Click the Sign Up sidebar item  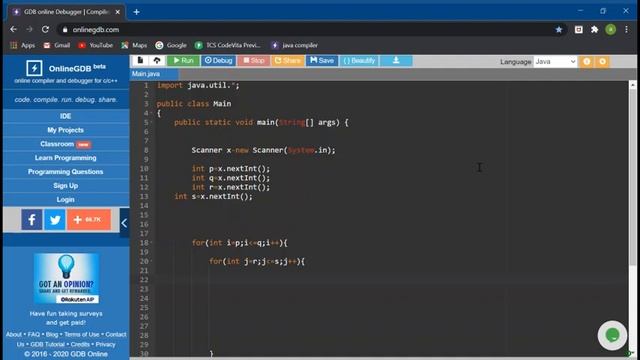(x=66, y=186)
